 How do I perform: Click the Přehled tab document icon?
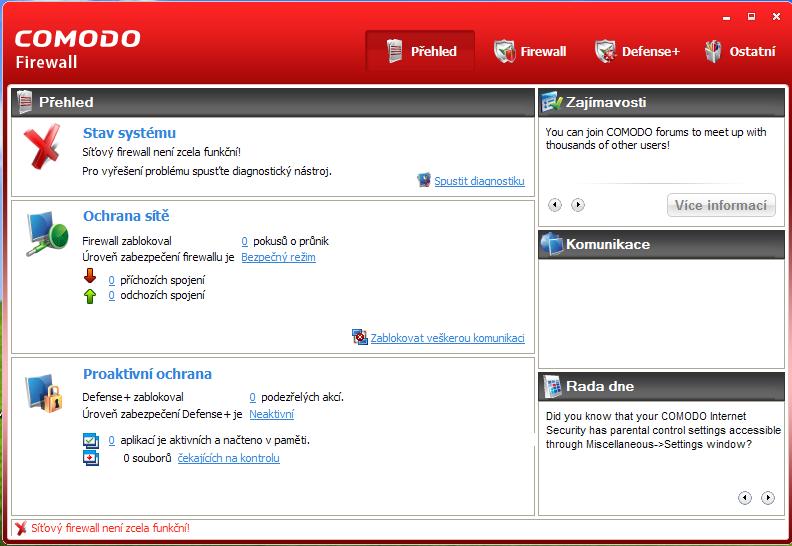394,51
